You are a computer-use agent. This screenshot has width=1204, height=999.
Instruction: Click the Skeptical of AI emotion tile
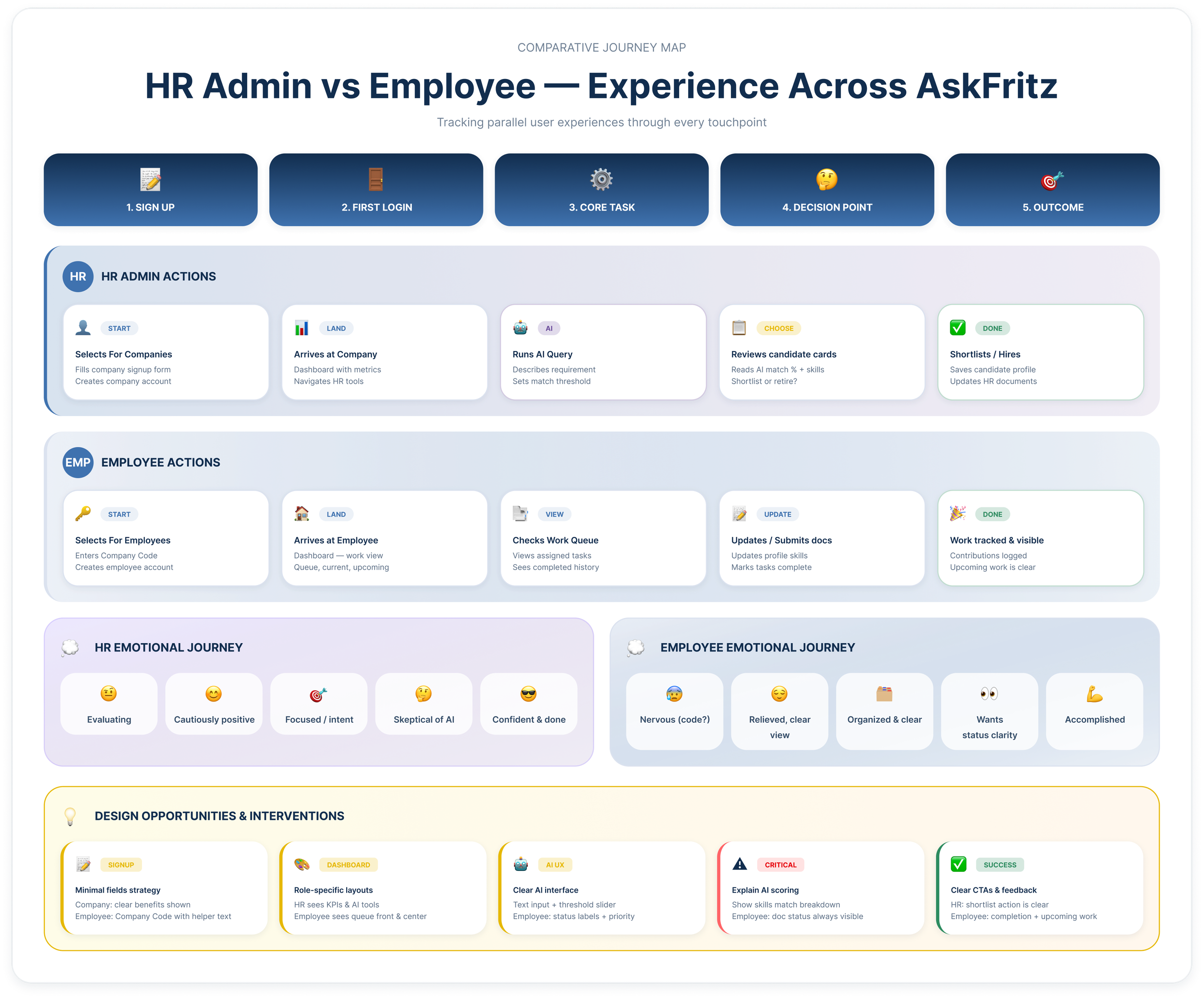coord(424,704)
